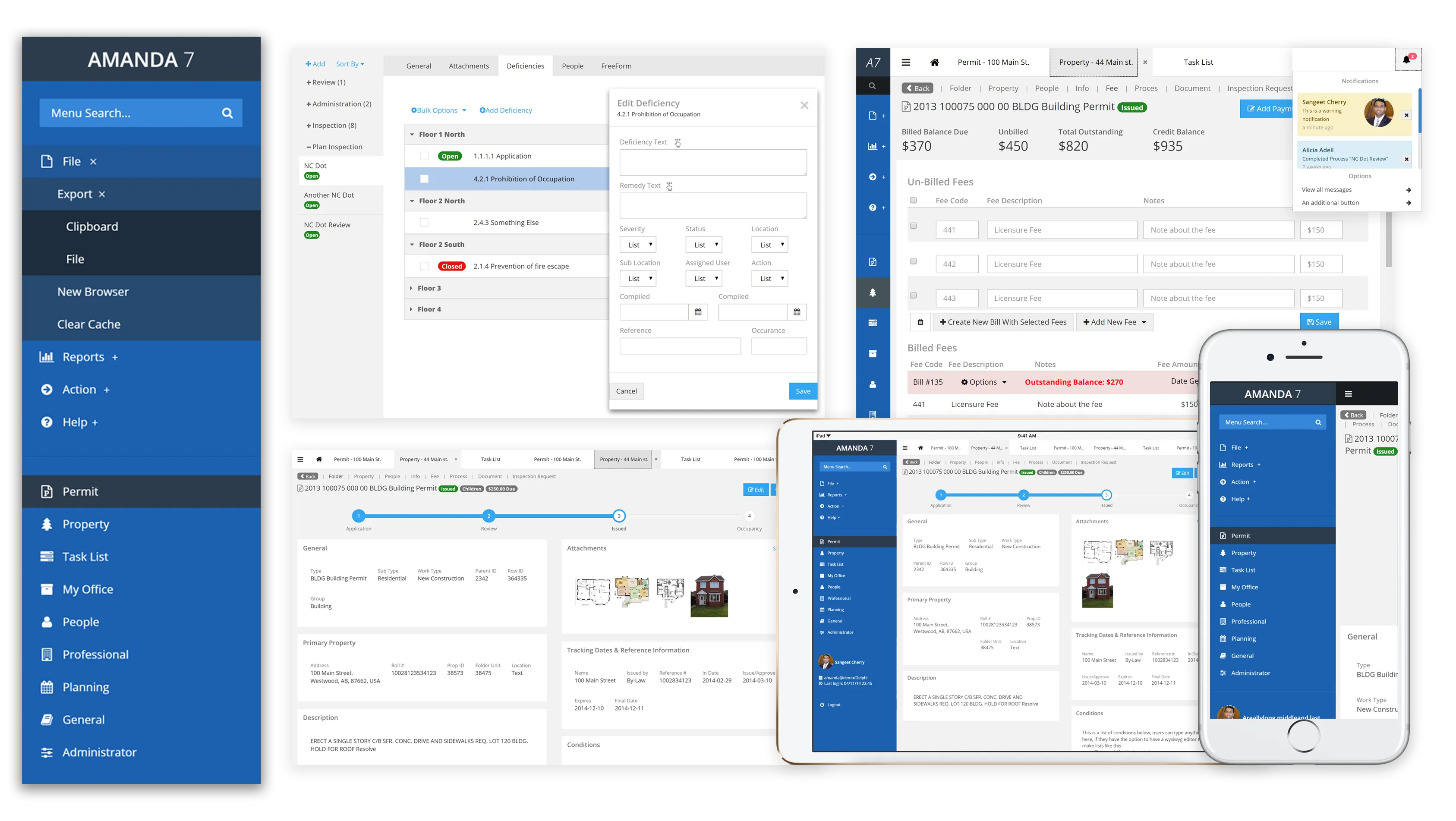This screenshot has width=1456, height=821.
Task: Click the search magnifier in Menu Search box
Action: pyautogui.click(x=227, y=113)
